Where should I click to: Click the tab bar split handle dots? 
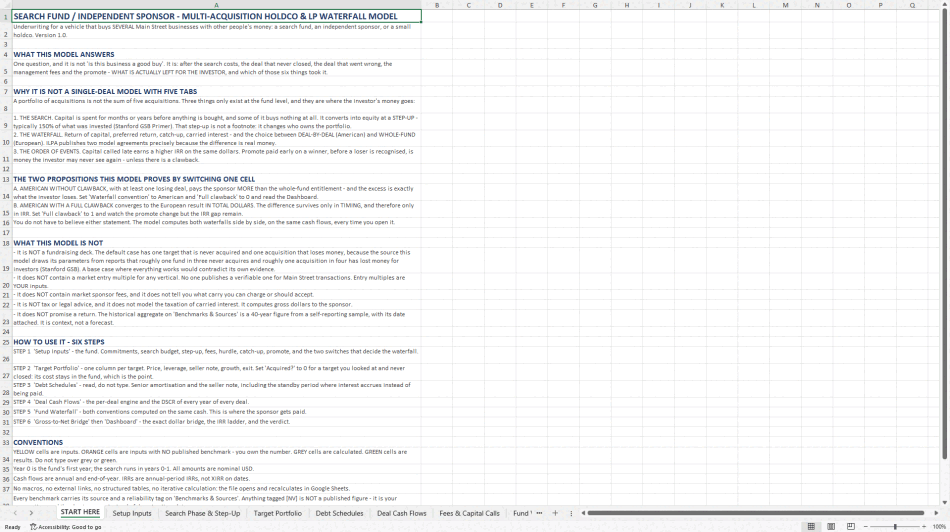571,513
